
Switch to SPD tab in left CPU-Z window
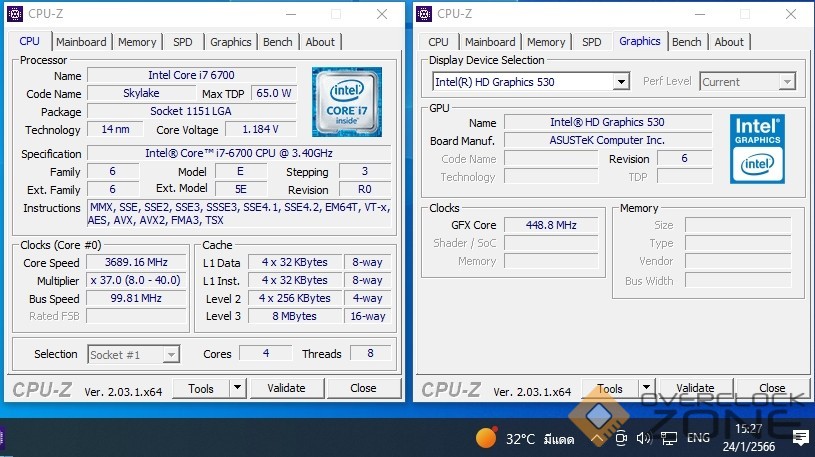coord(182,42)
